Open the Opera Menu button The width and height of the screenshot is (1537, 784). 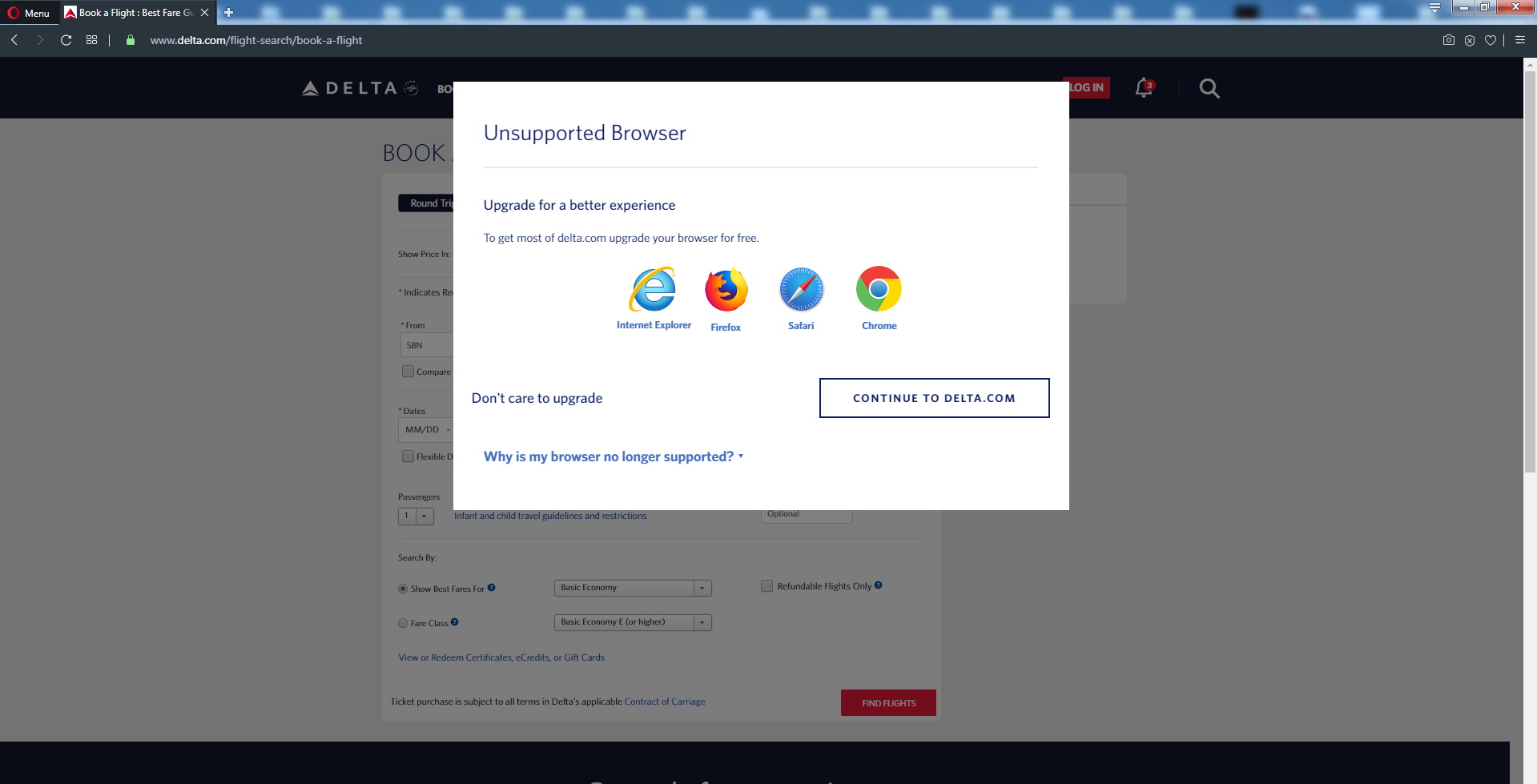[x=29, y=13]
